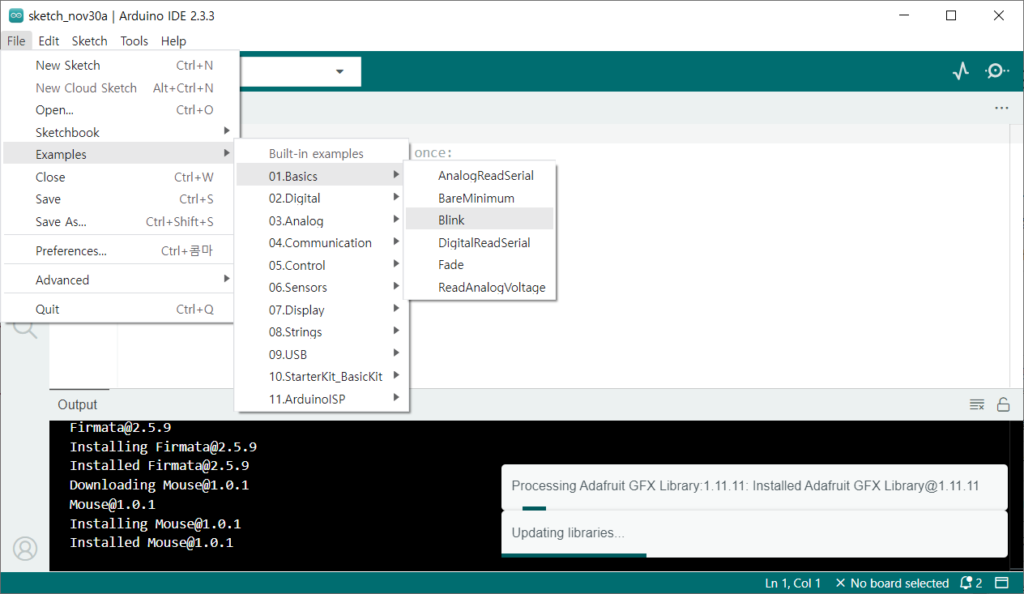Screen dimensions: 1024x594
Task: Open the Serial Monitor icon
Action: [x=997, y=70]
